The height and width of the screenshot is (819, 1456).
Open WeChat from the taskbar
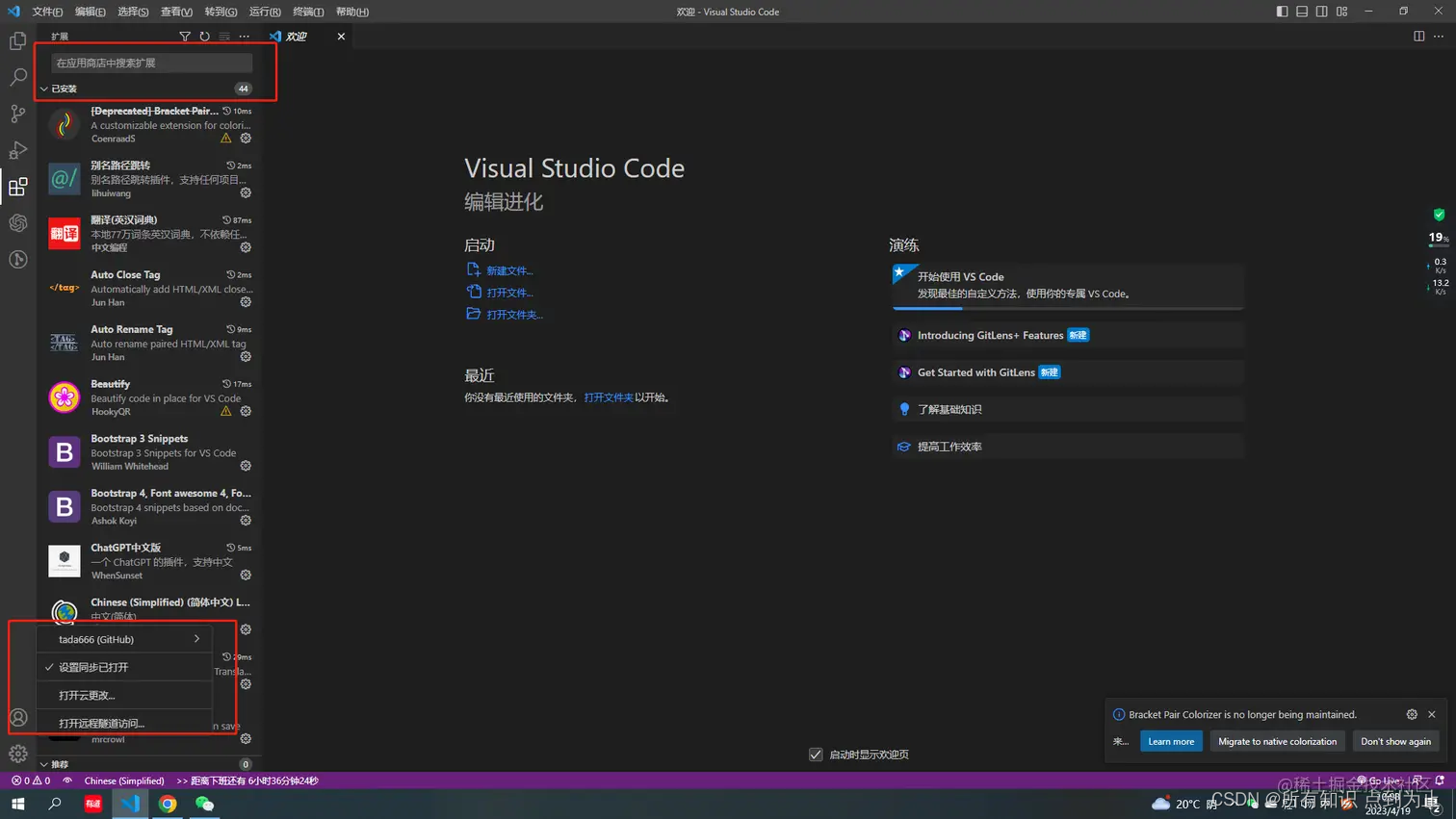pyautogui.click(x=204, y=804)
